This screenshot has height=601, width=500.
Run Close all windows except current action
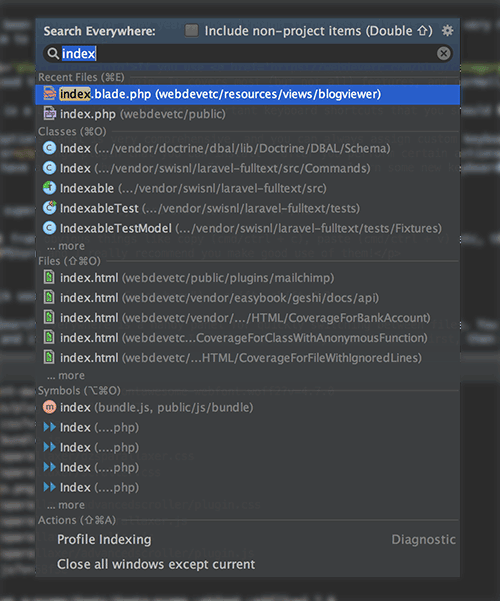click(248, 564)
